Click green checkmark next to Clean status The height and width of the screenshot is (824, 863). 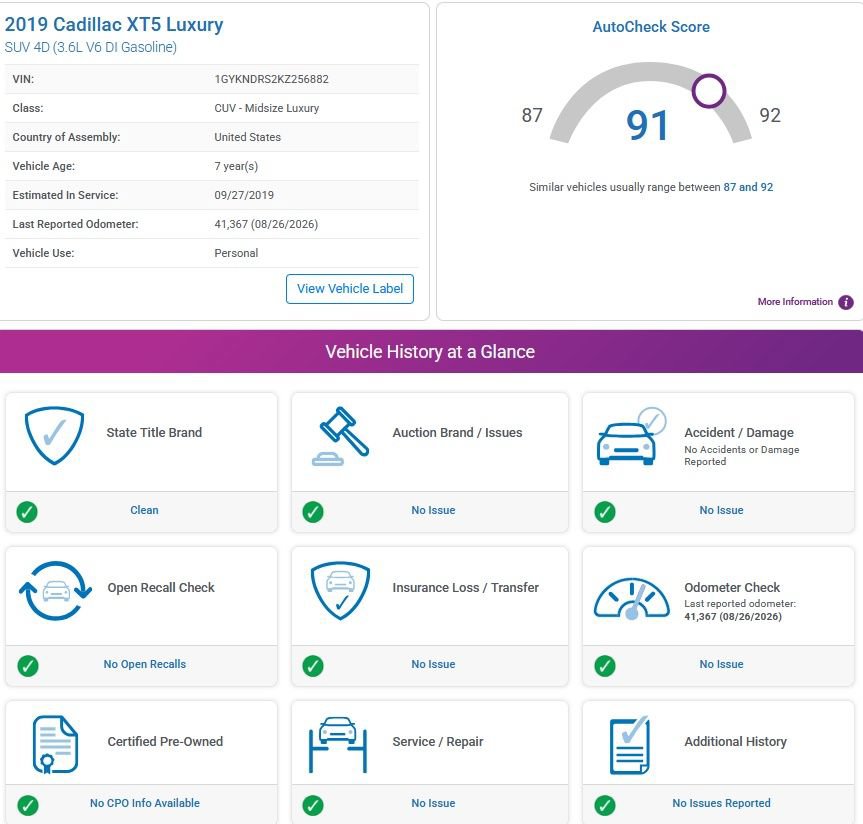27,511
